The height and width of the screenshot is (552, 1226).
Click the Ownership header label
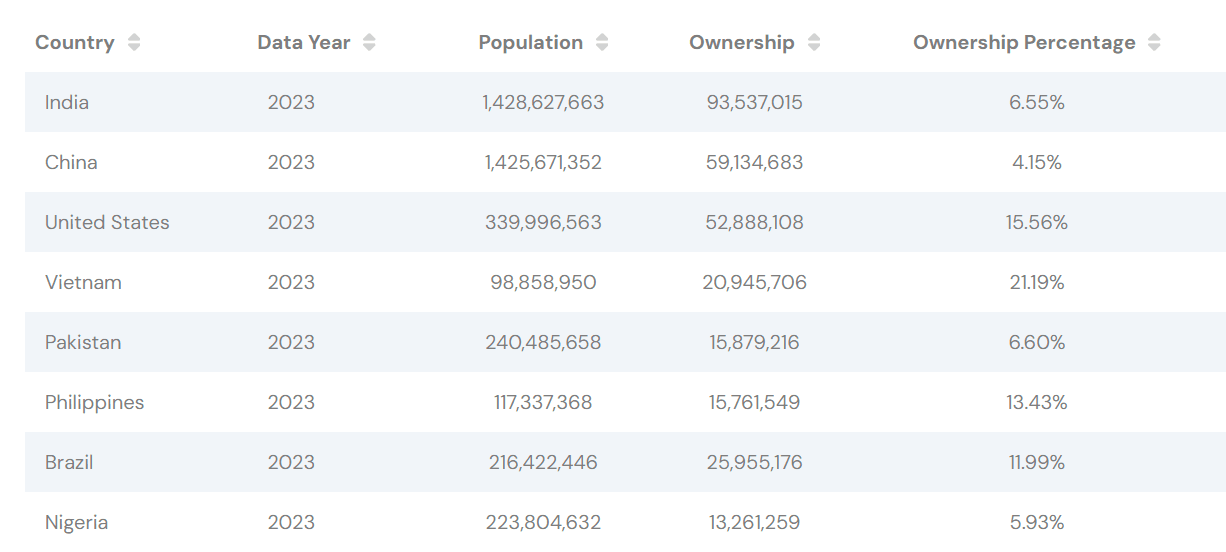click(x=742, y=43)
